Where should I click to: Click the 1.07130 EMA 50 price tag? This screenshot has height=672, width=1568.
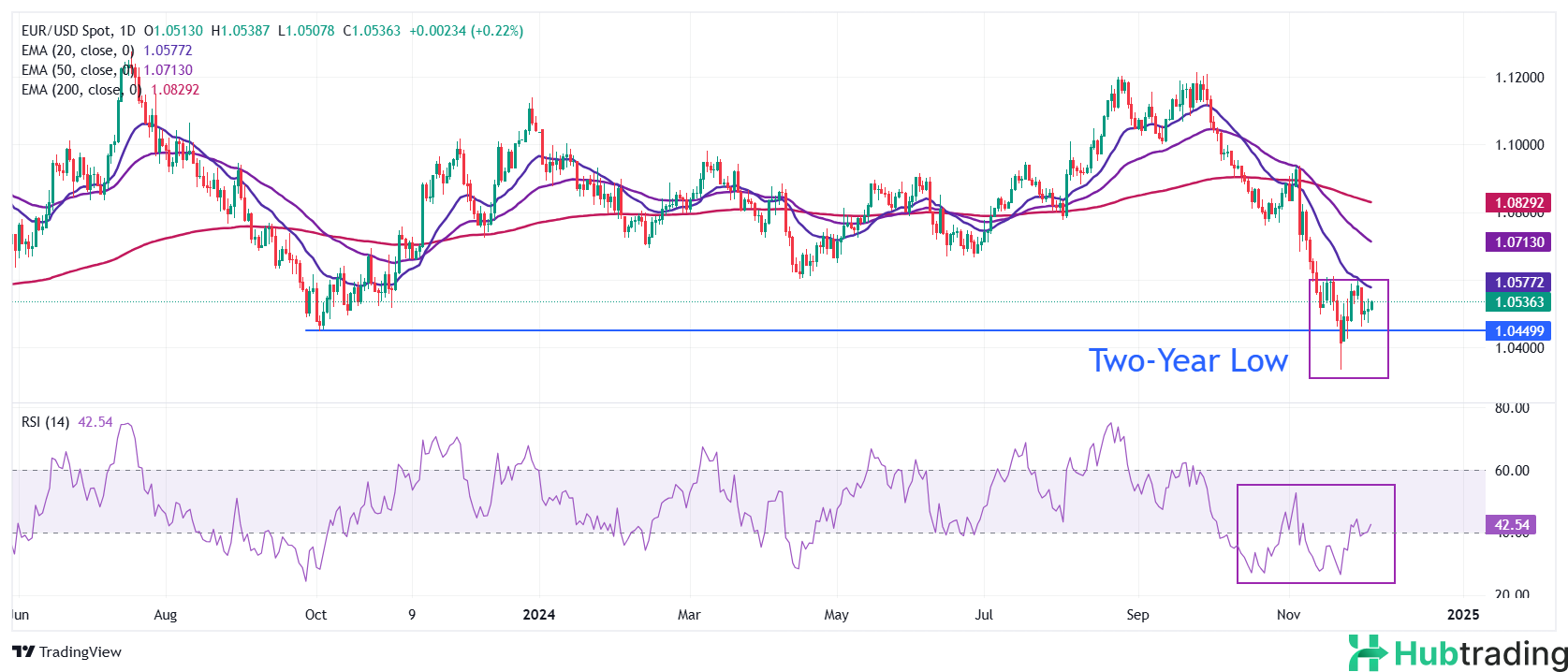tap(1517, 241)
